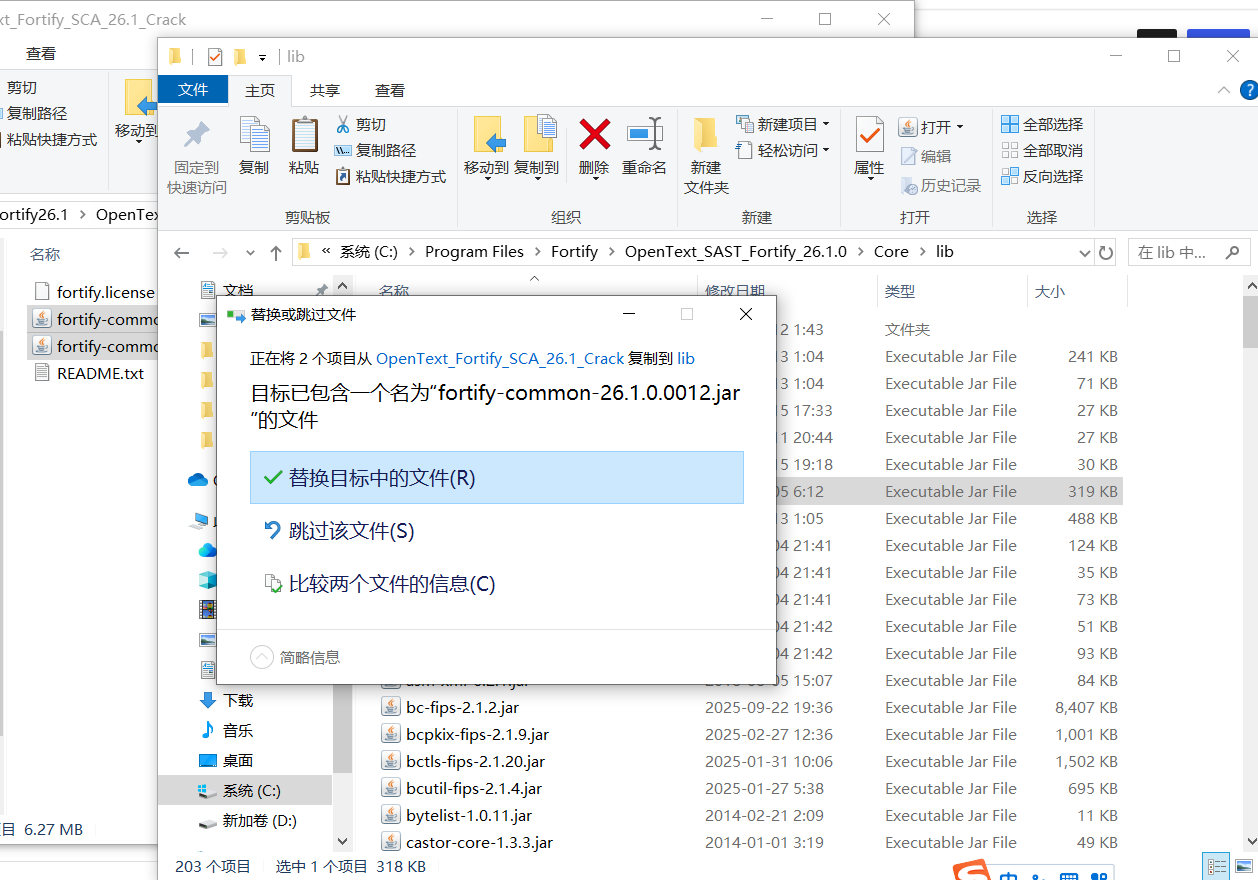Click the red Delete (删除) icon
Image resolution: width=1258 pixels, height=880 pixels.
click(594, 133)
